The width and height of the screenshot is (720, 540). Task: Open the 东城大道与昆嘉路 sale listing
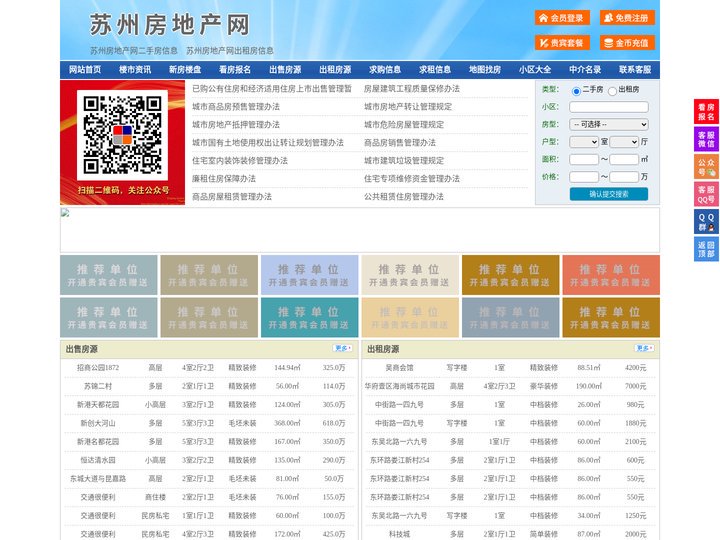98,478
